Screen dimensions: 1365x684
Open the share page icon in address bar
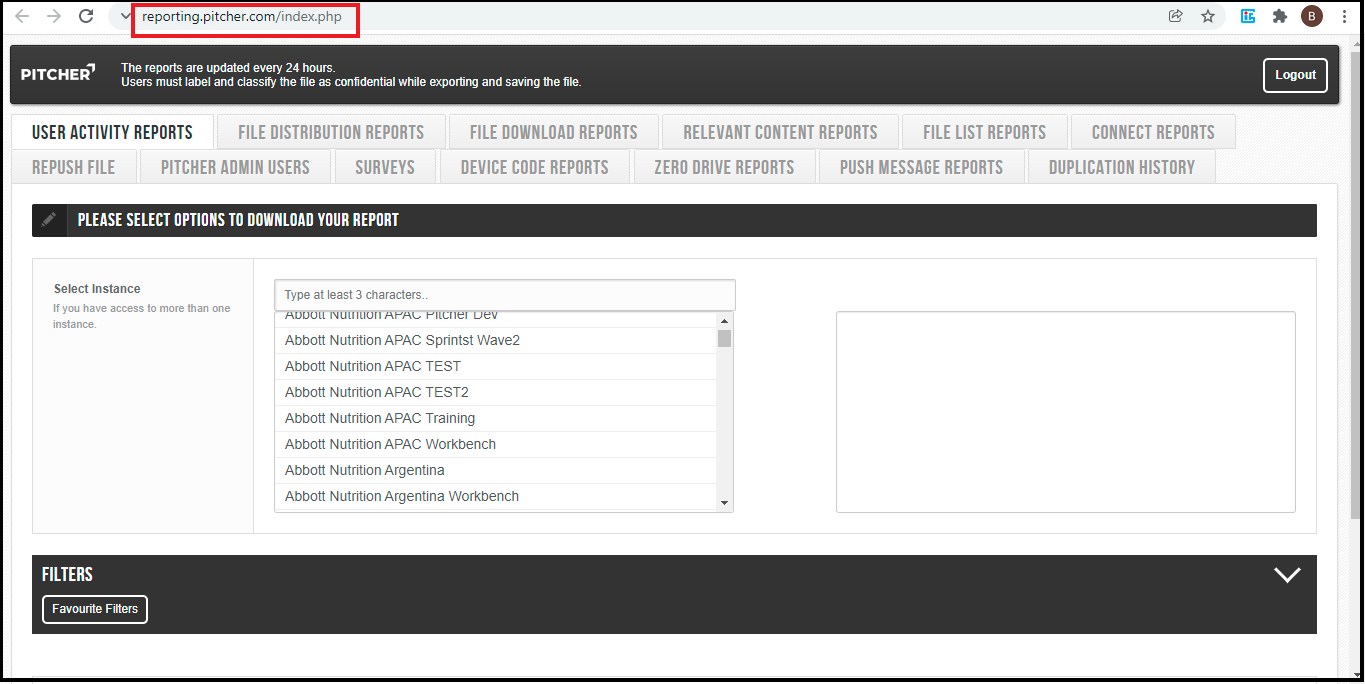[x=1175, y=16]
